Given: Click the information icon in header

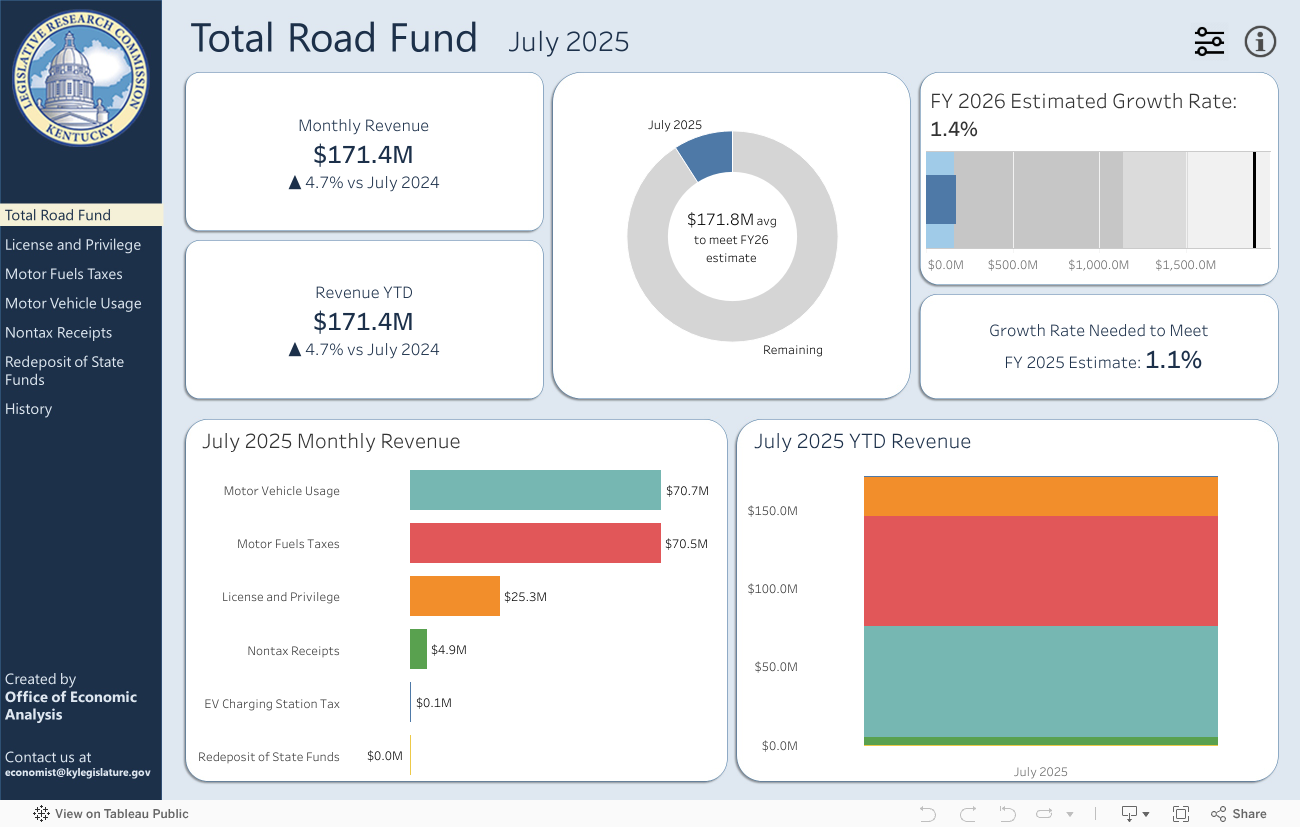Looking at the screenshot, I should click(x=1260, y=42).
